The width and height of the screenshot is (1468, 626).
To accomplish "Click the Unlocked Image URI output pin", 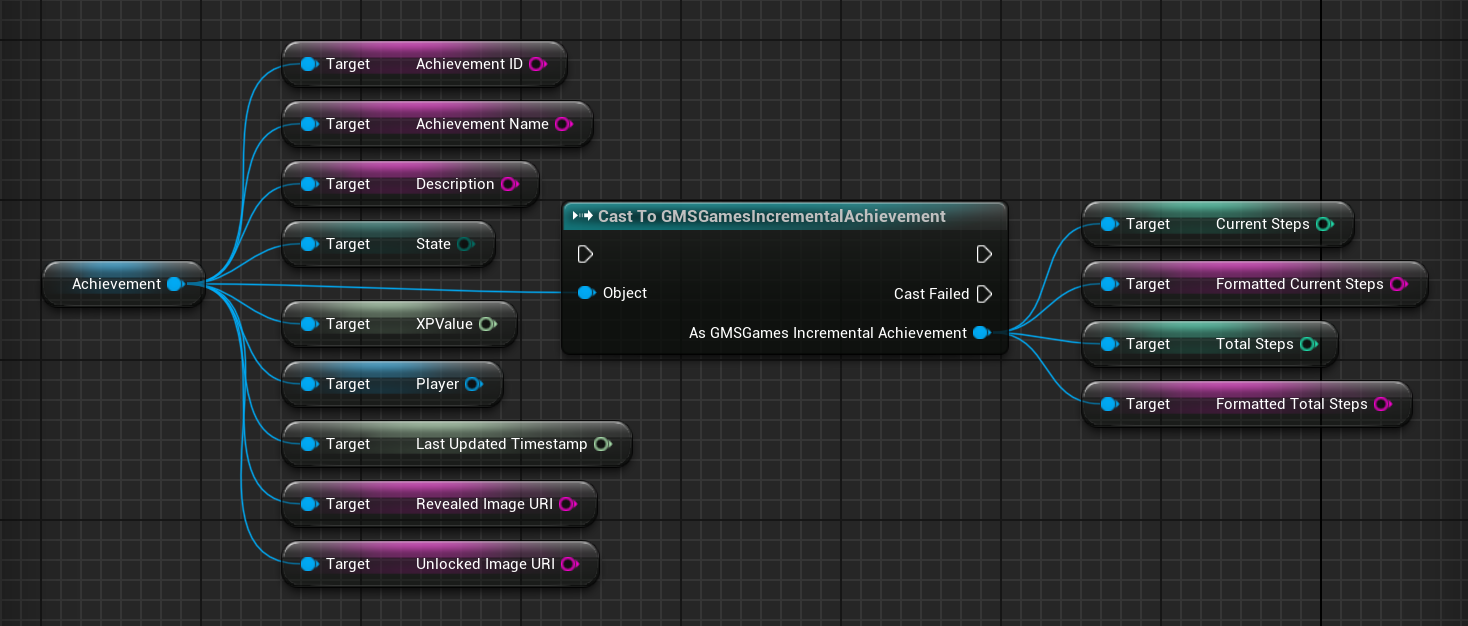I will (569, 564).
